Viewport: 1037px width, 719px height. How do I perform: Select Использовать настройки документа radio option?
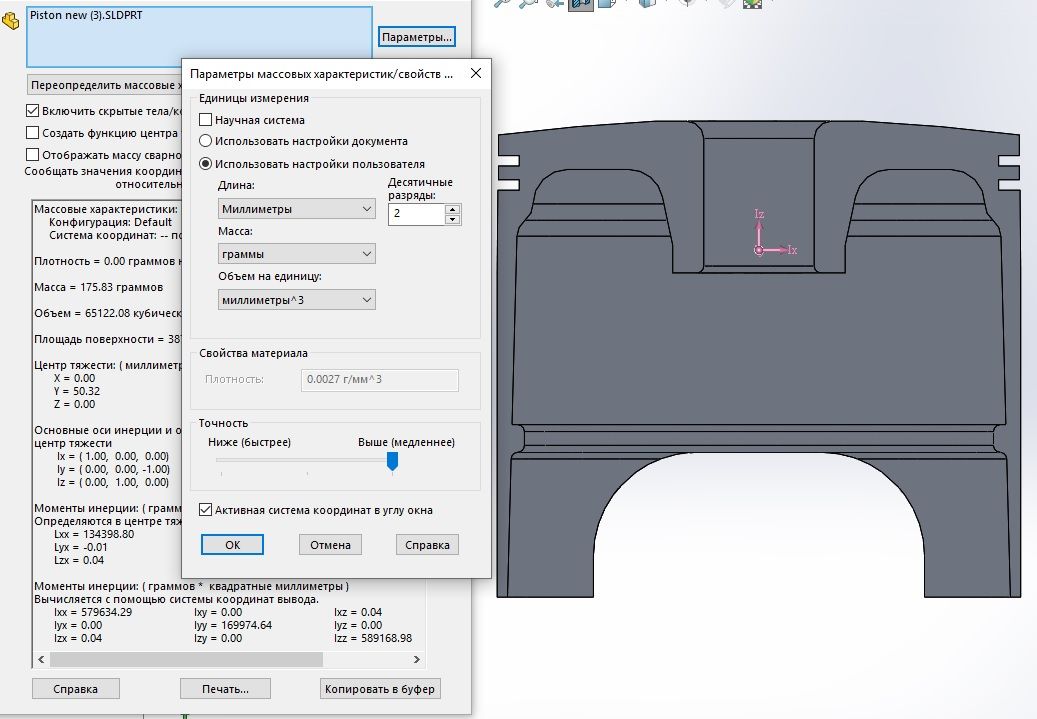click(x=206, y=142)
